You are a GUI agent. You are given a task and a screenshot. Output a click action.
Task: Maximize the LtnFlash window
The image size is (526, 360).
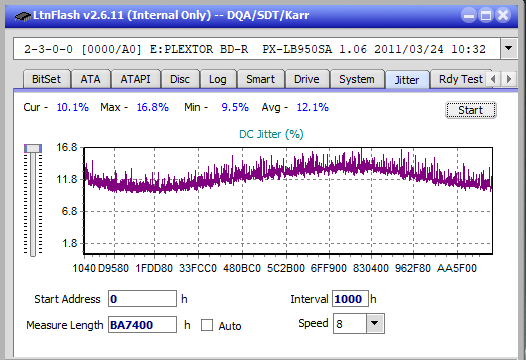click(x=486, y=15)
